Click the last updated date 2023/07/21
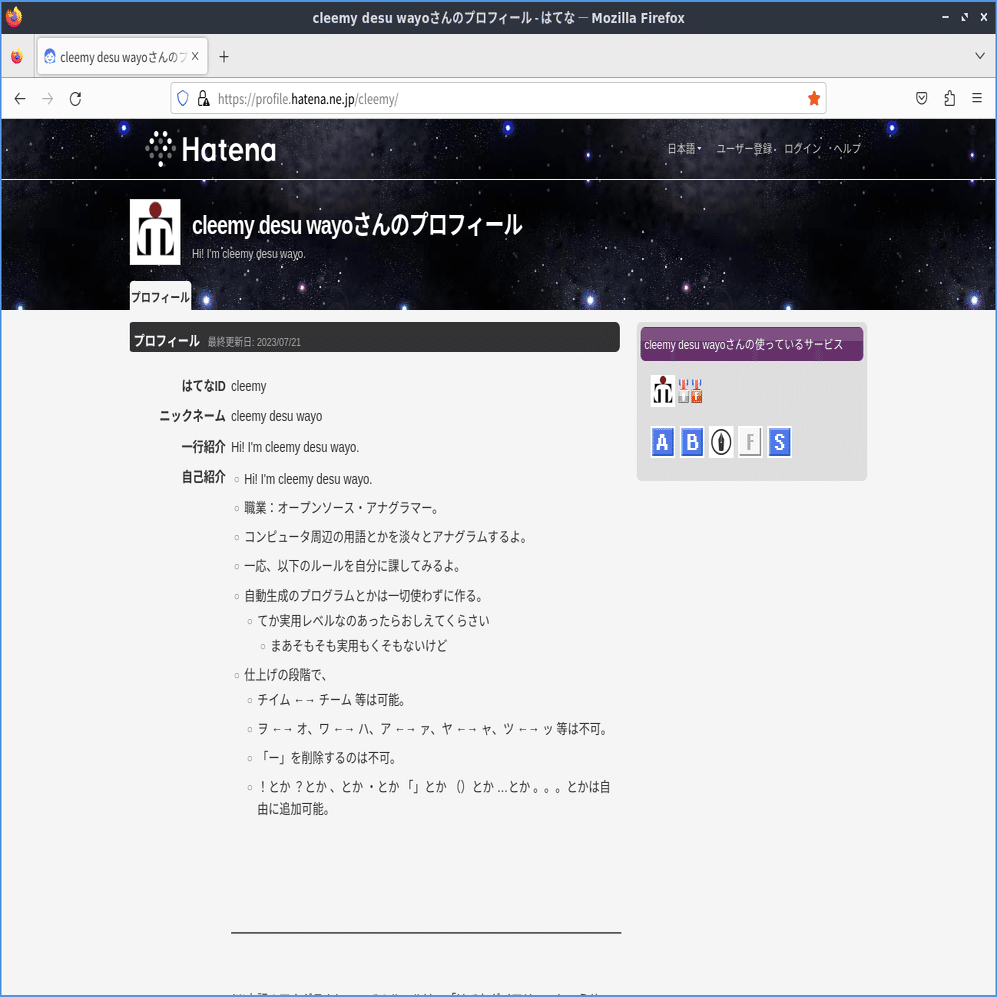Screen dimensions: 997x997 click(278, 342)
